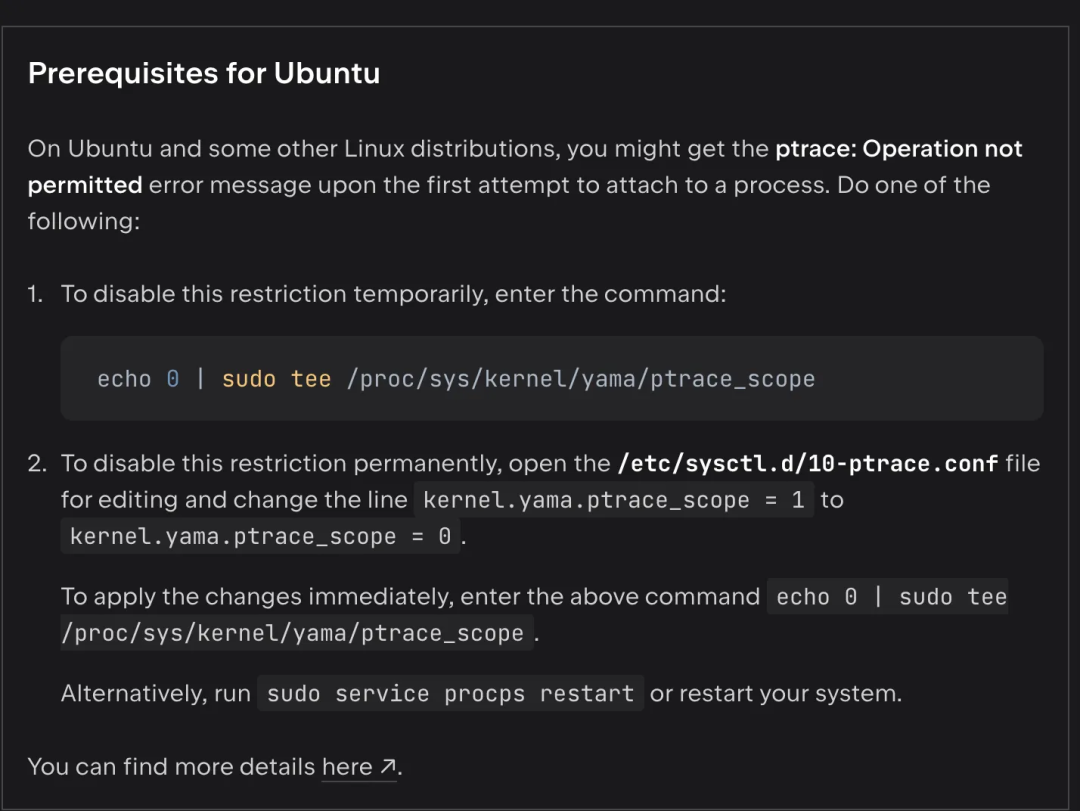The height and width of the screenshot is (811, 1080).
Task: Click inline code 'kernel.yama.ptrace_scope = 0'
Action: (x=260, y=537)
